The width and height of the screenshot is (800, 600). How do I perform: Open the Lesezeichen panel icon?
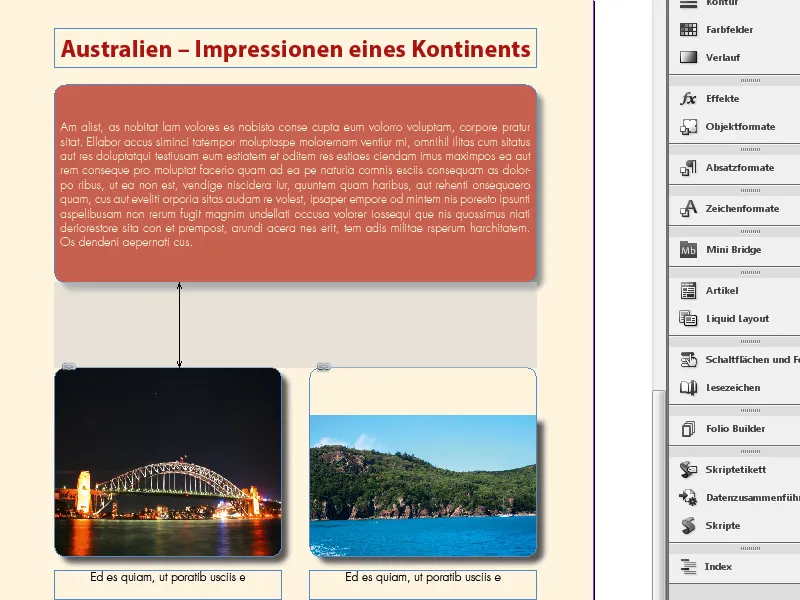tap(687, 388)
